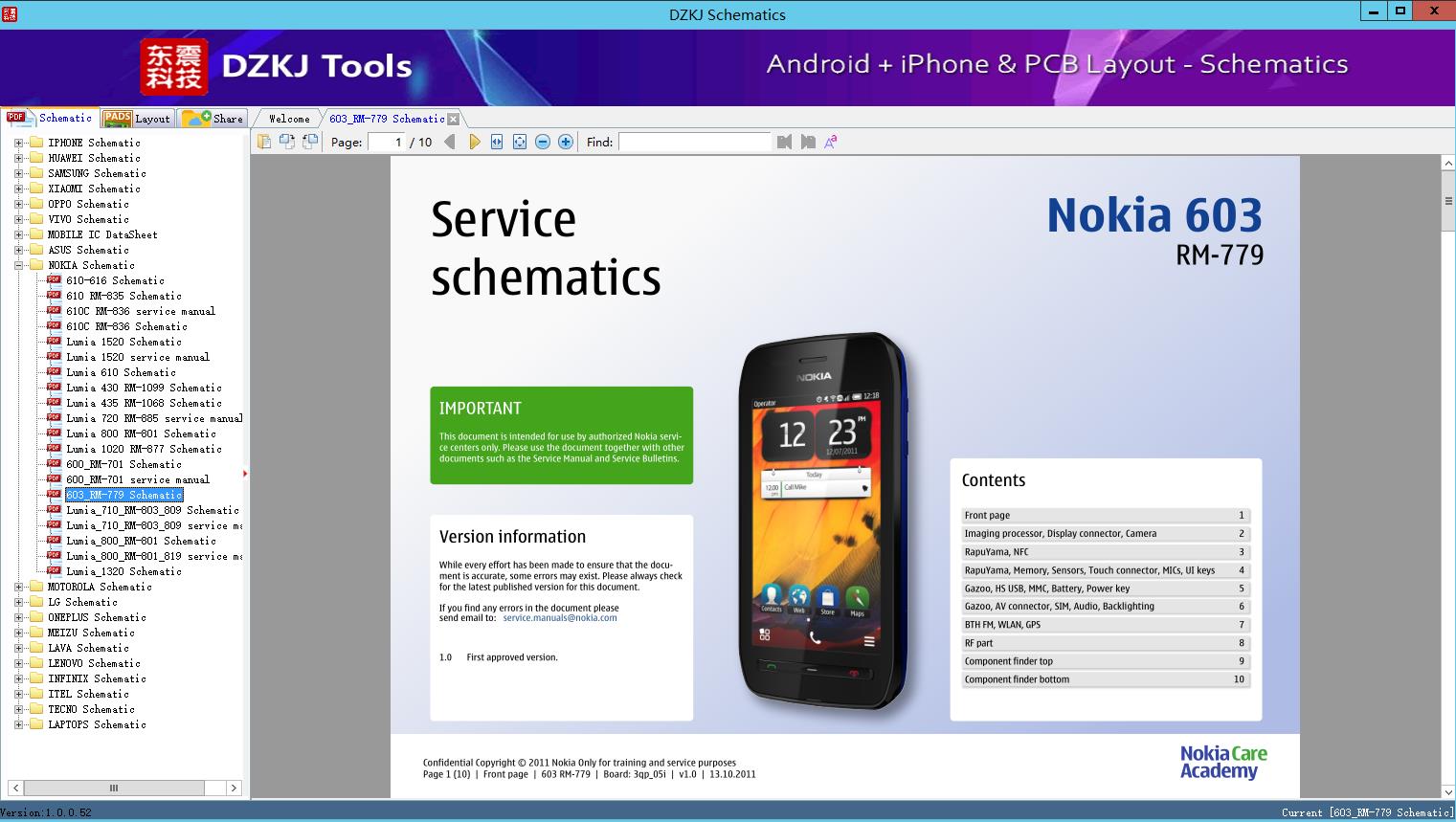Click the find previous match icon
This screenshot has height=822, width=1456.
coord(785,142)
